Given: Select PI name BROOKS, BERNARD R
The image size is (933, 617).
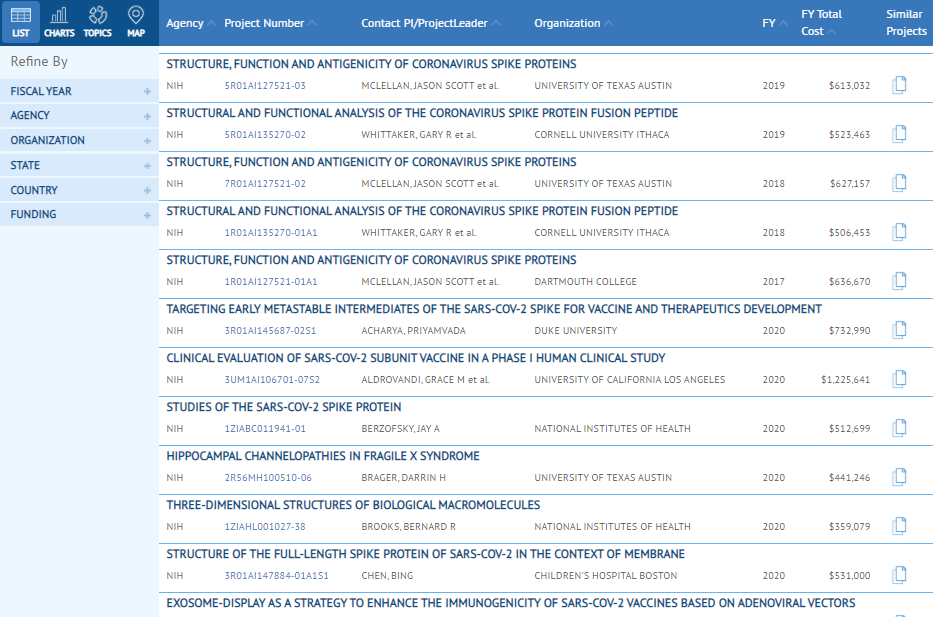Looking at the screenshot, I should [x=408, y=527].
